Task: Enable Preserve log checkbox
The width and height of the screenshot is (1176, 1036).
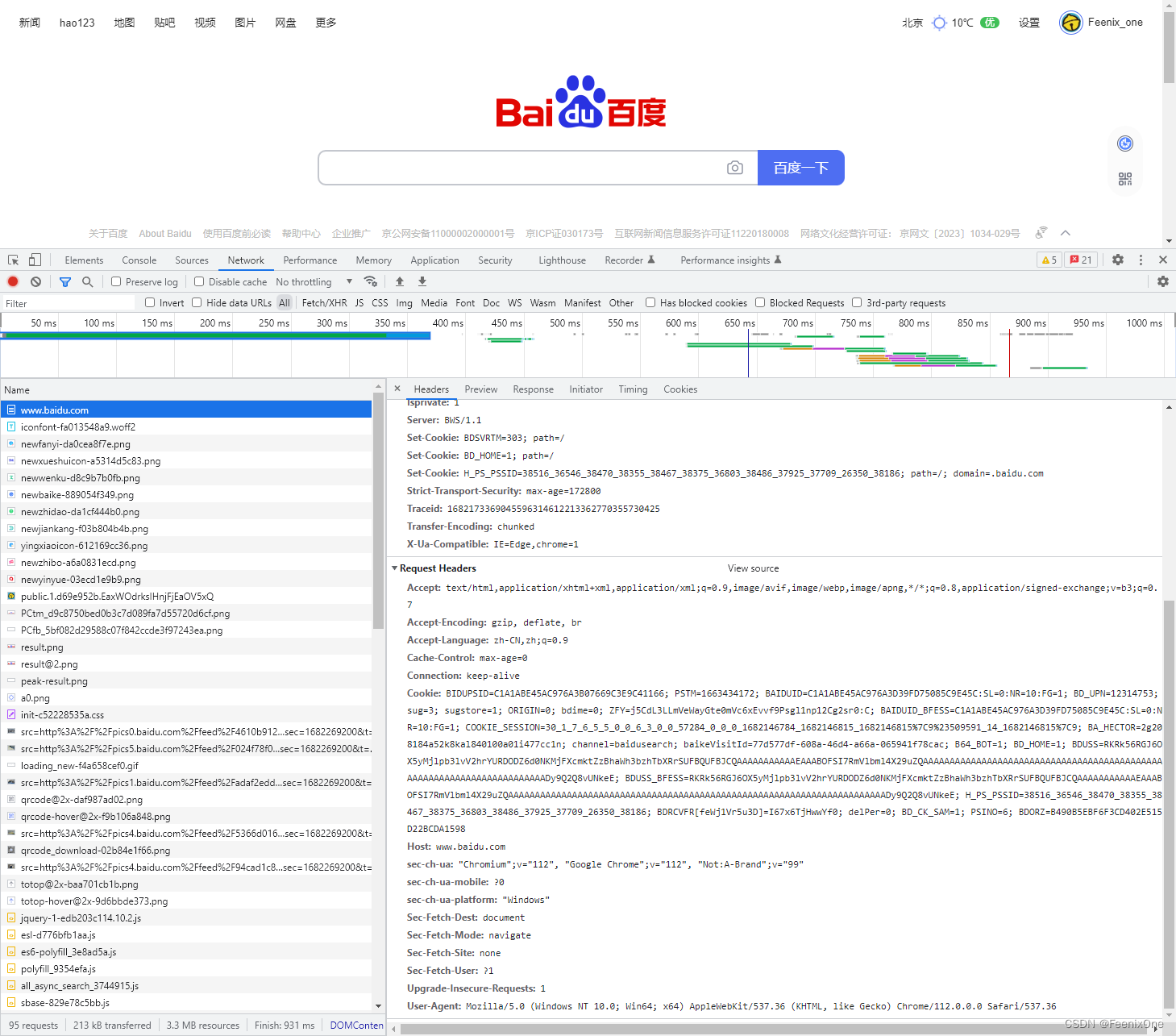Action: 116,281
